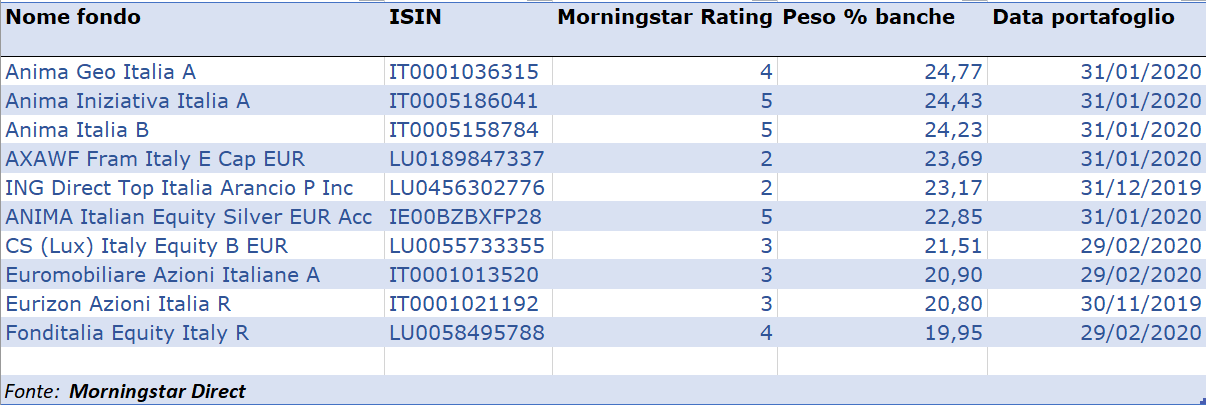Viewport: 1206px width, 405px height.
Task: Click the Eurizon Azioni Italia R name
Action: pos(119,304)
